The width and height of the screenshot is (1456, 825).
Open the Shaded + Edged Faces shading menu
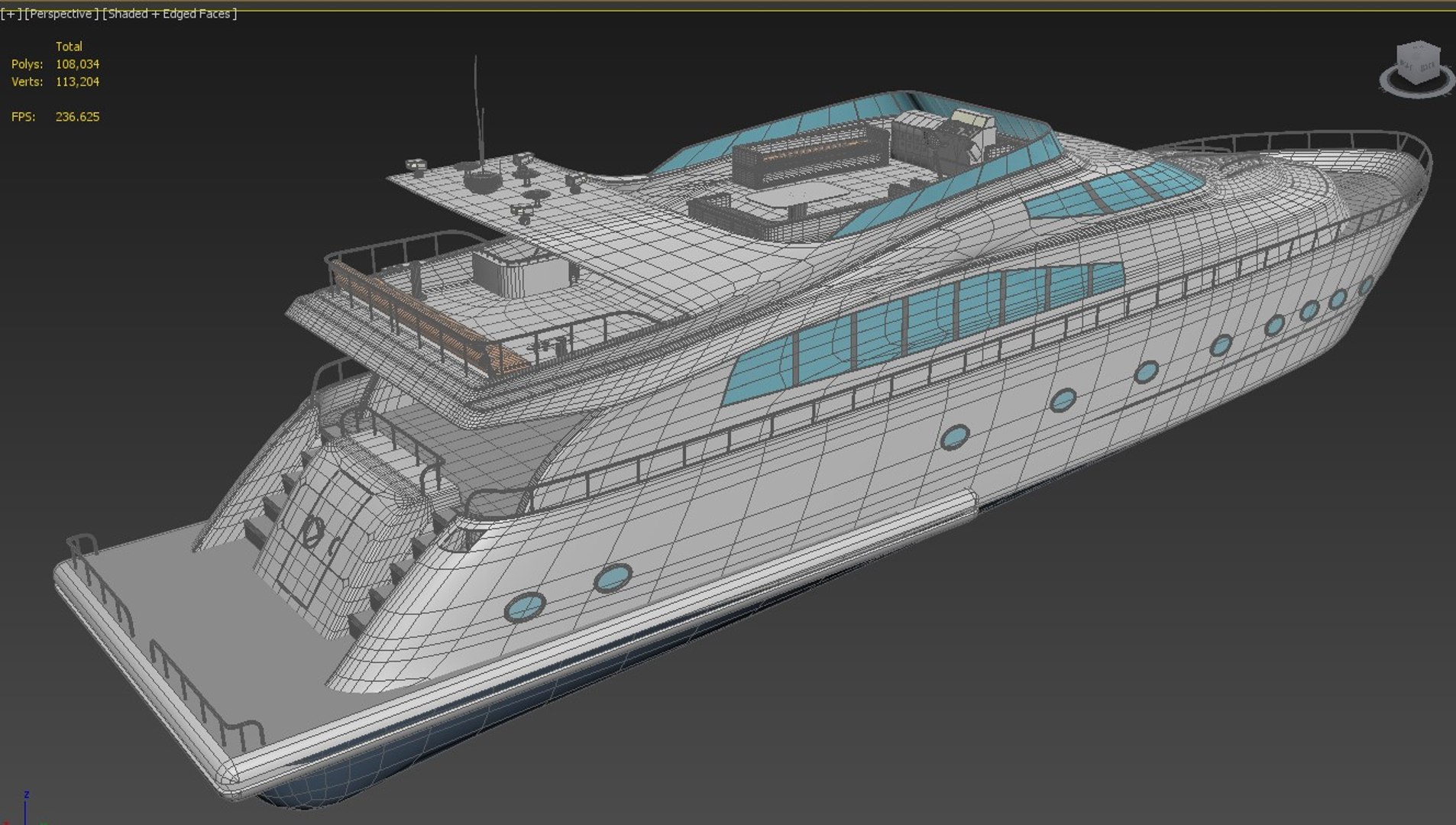point(170,14)
